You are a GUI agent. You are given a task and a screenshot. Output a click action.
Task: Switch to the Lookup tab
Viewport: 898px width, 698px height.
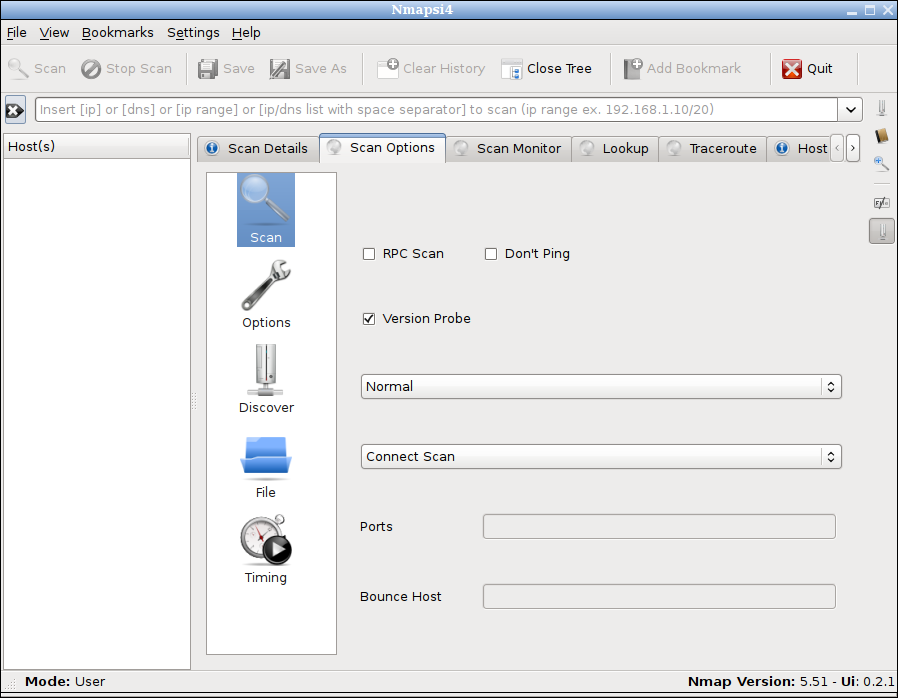coord(615,149)
